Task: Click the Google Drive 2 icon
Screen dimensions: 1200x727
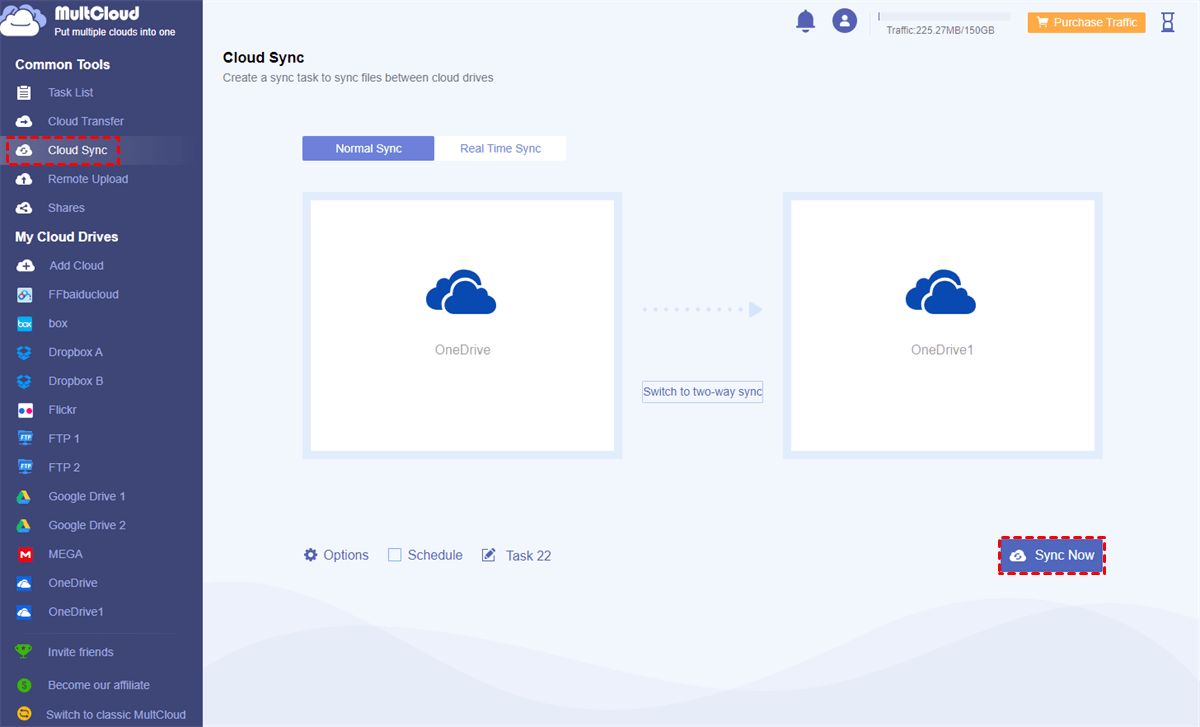Action: (x=25, y=526)
